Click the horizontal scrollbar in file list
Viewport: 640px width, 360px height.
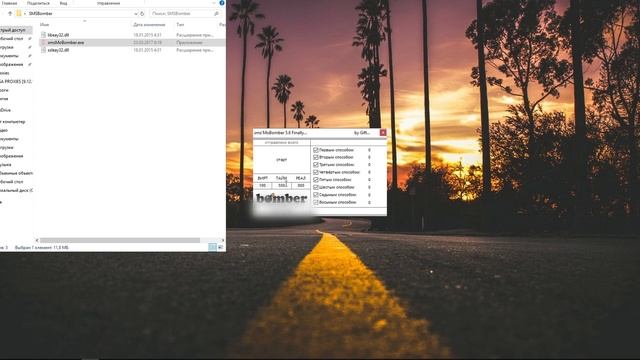pyautogui.click(x=120, y=240)
